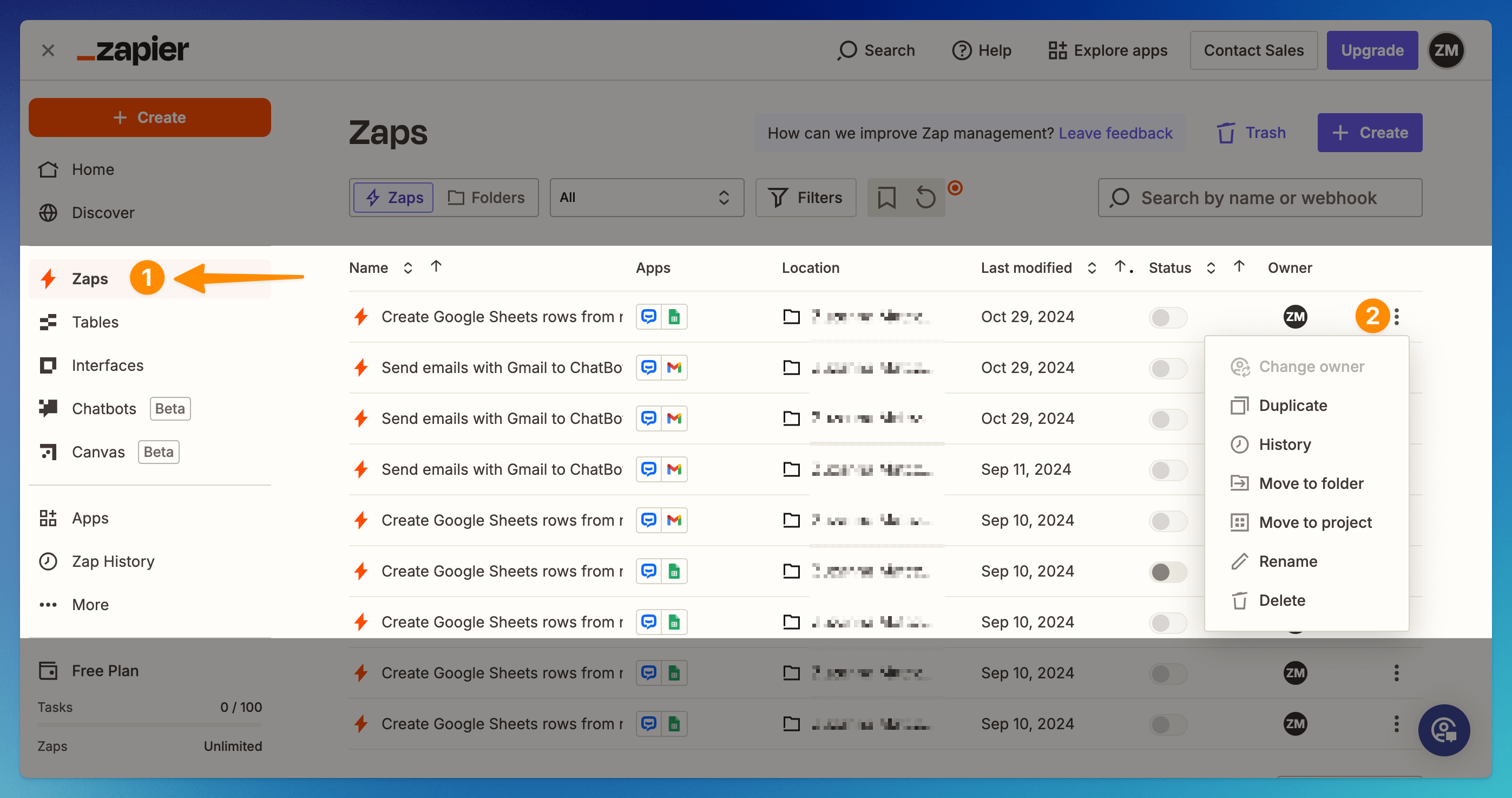Screen dimensions: 1512x798
Task: Toggle on the first Oct 29 zap
Action: pos(1167,317)
